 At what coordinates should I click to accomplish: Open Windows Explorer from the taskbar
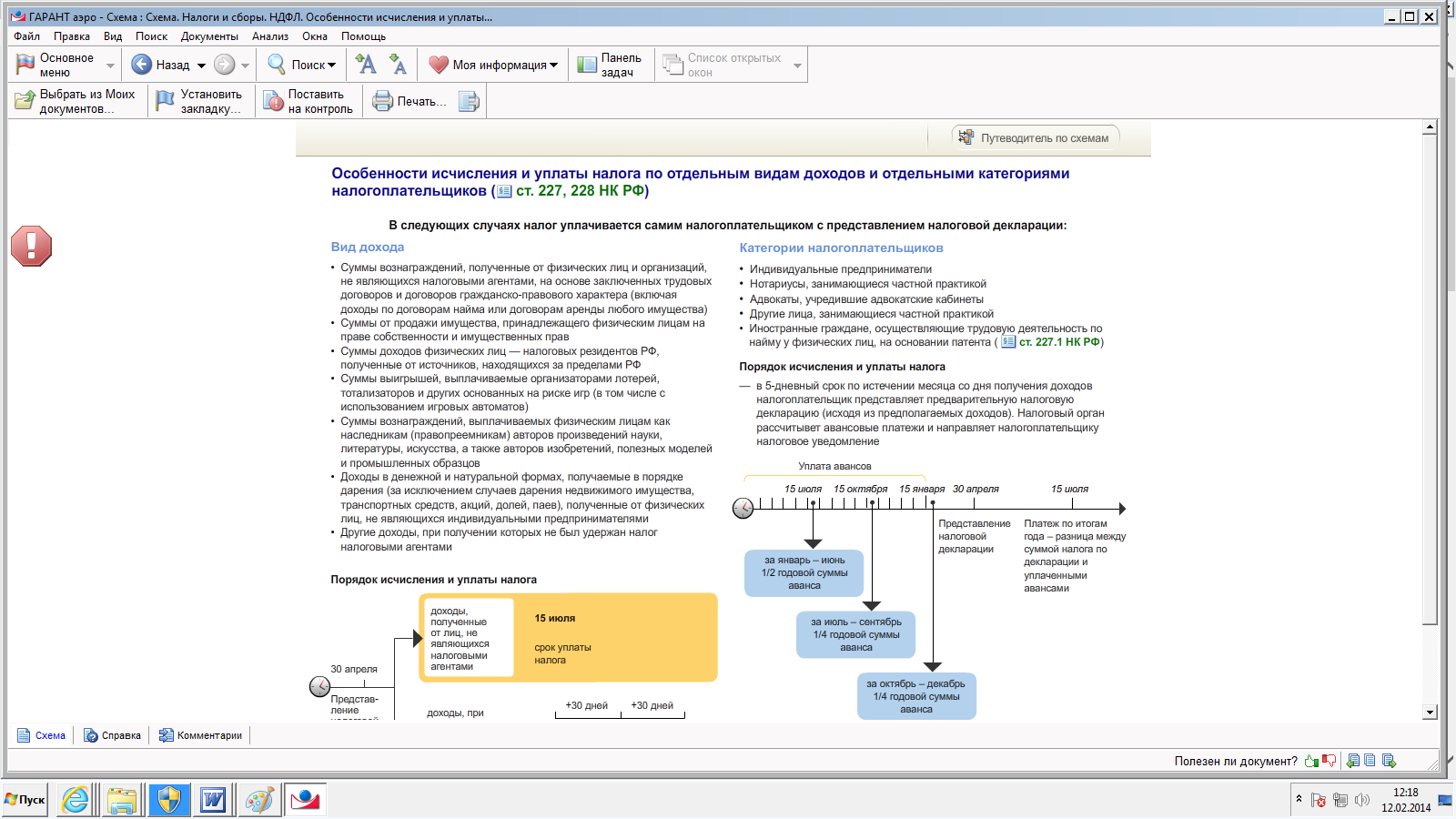[x=122, y=800]
